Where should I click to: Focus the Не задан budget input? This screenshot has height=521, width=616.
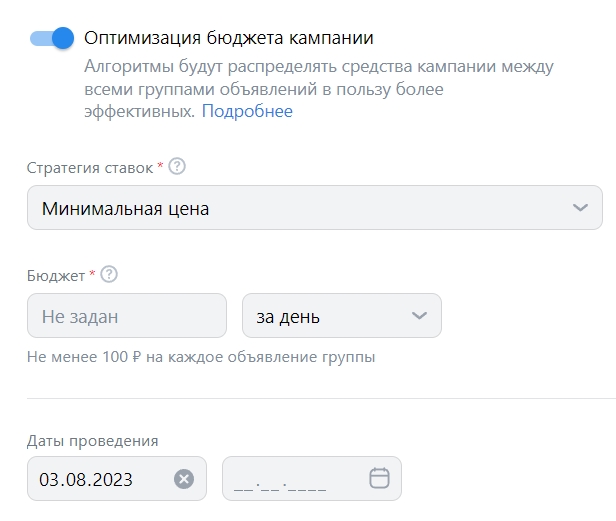(127, 316)
